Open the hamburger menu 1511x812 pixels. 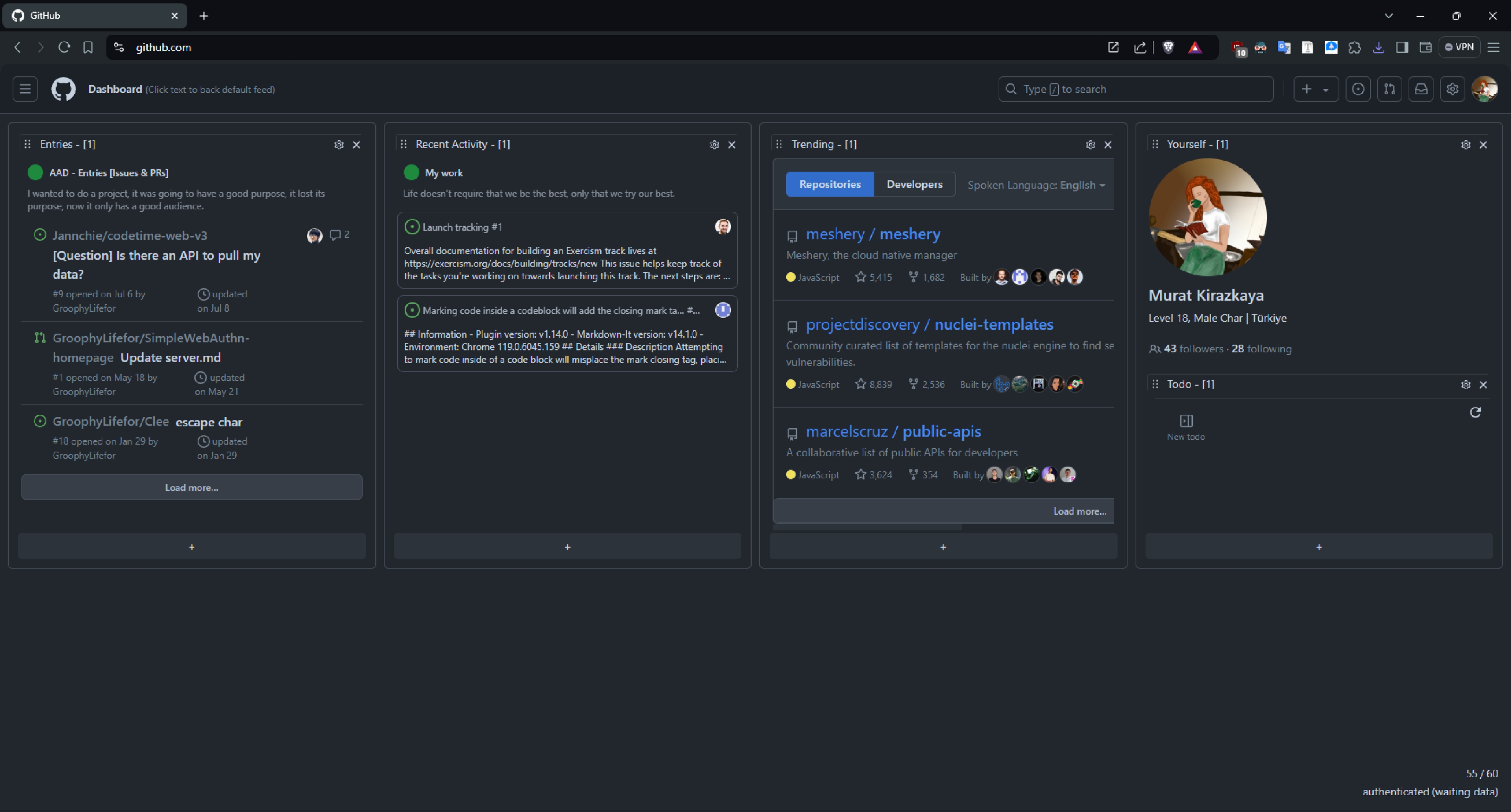[25, 89]
